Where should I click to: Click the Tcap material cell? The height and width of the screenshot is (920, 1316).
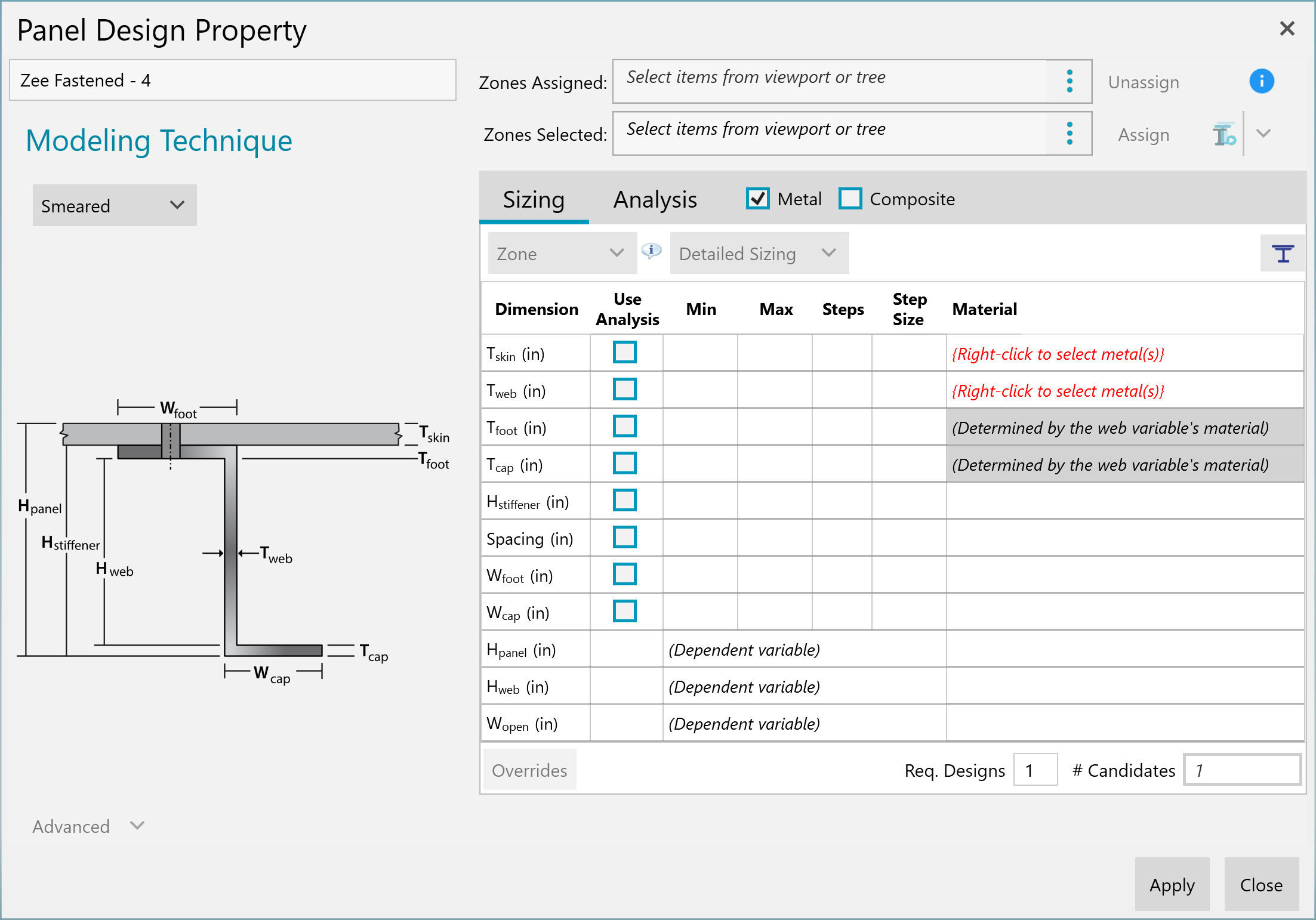1124,464
